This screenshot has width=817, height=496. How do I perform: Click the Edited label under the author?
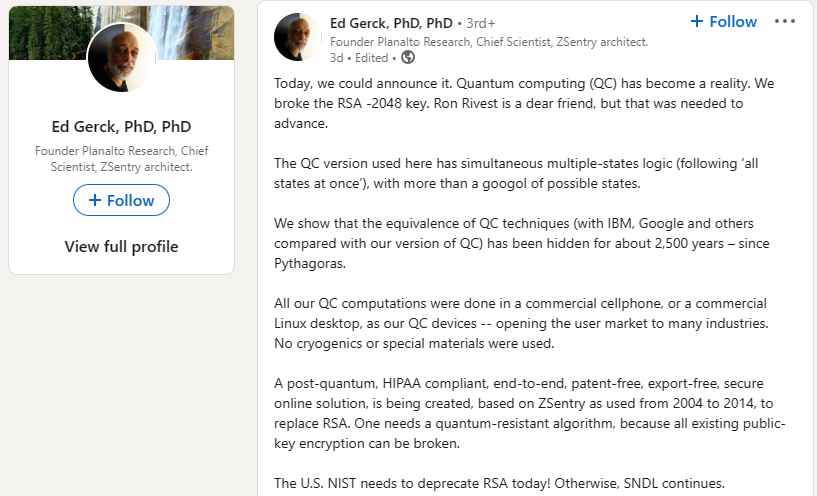(x=372, y=58)
